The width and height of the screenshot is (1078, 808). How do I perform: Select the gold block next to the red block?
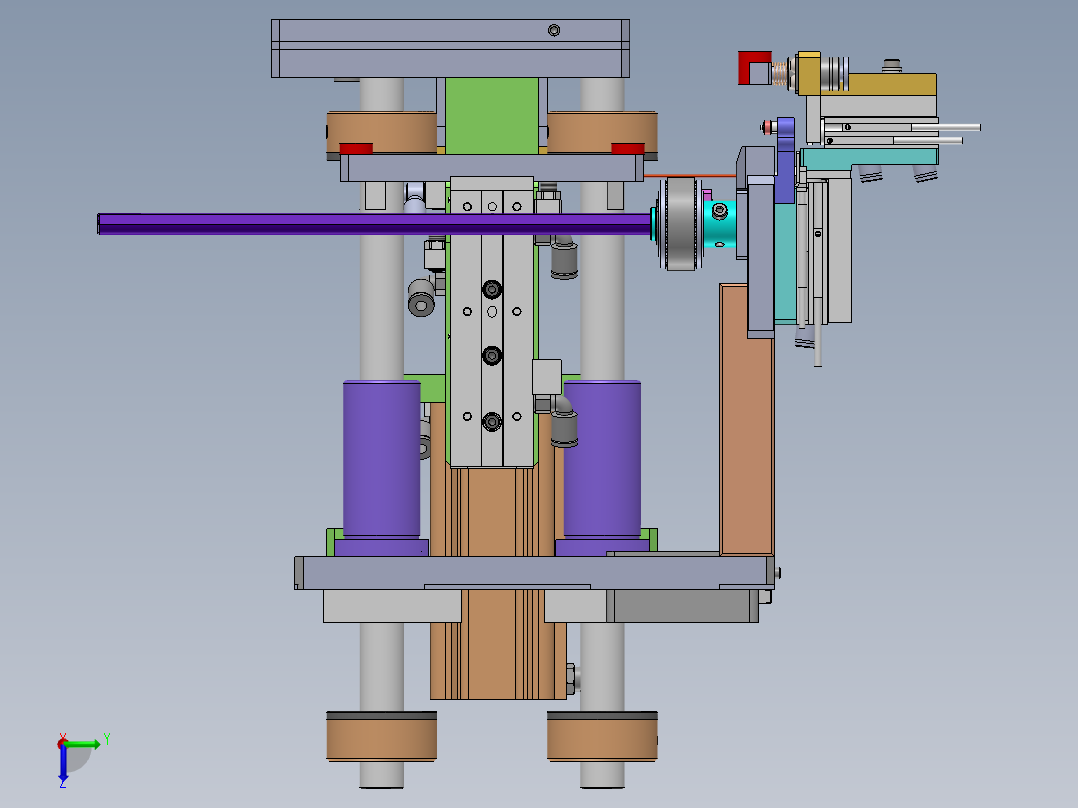point(808,73)
